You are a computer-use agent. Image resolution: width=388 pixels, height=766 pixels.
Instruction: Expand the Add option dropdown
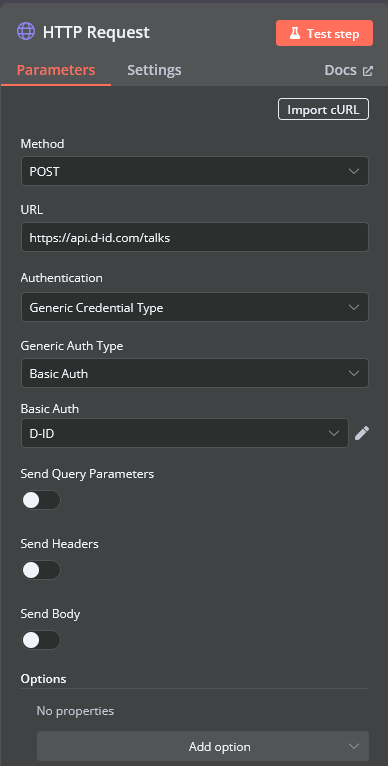[203, 746]
